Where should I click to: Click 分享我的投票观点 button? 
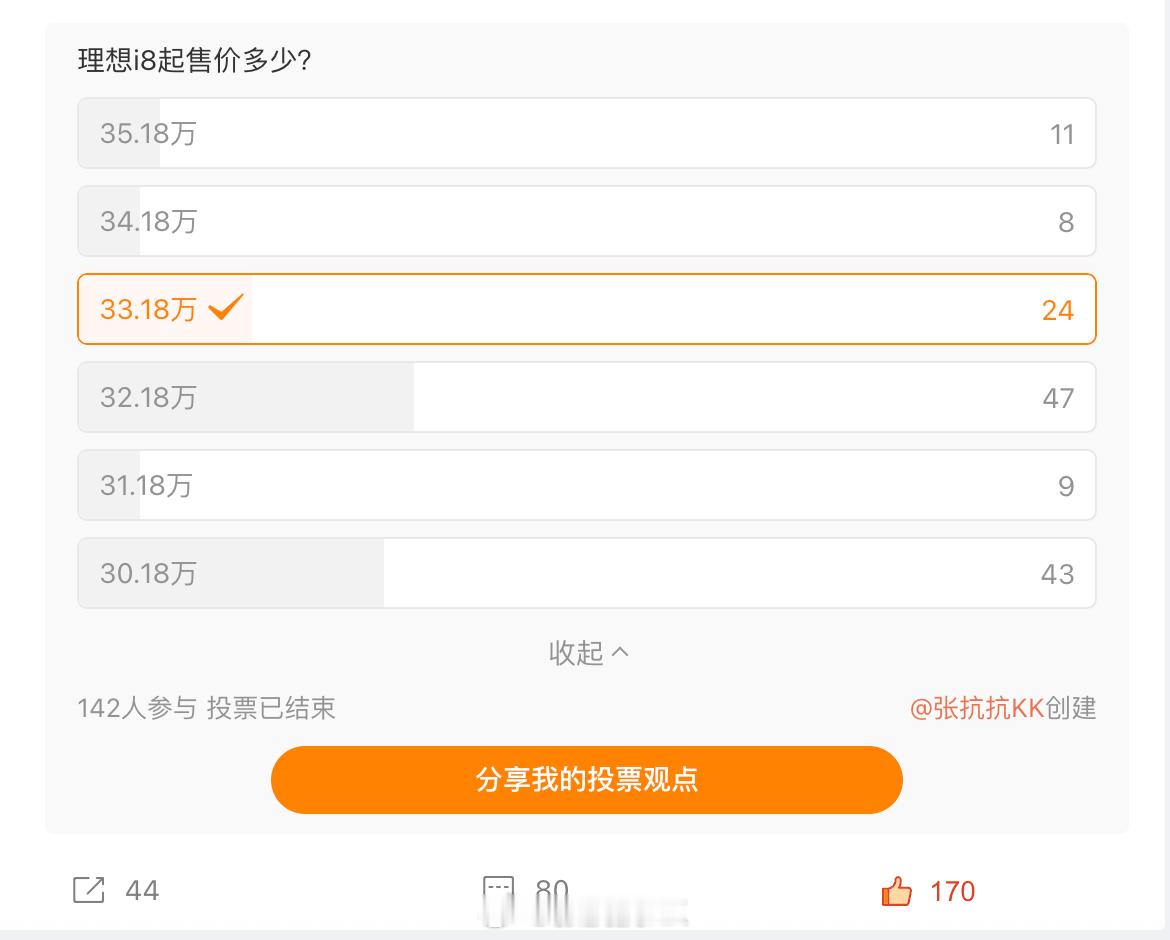tap(586, 780)
